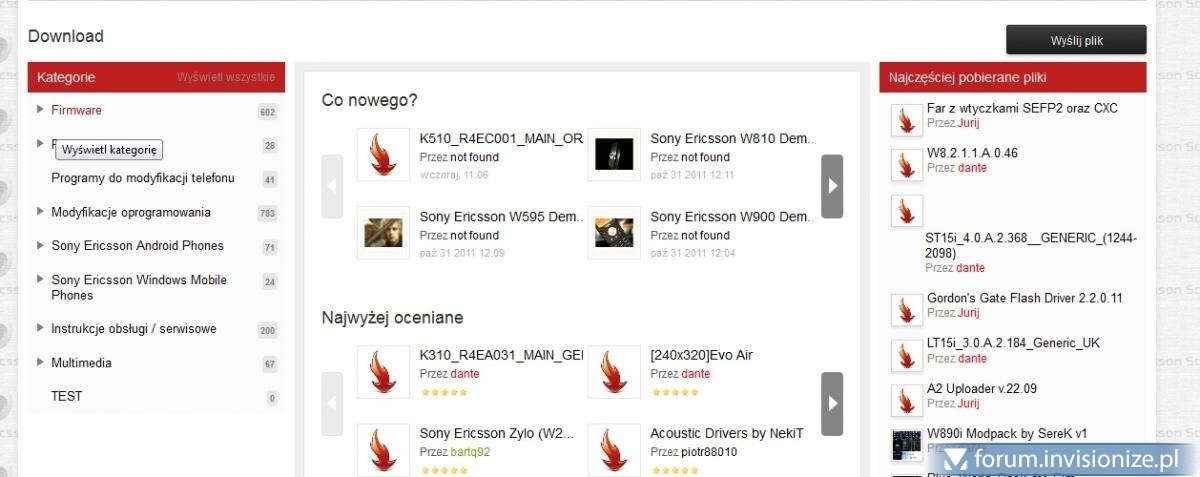1200x477 pixels.
Task: Open W8.2.1.1.A.0.46 file link
Action: [x=972, y=153]
